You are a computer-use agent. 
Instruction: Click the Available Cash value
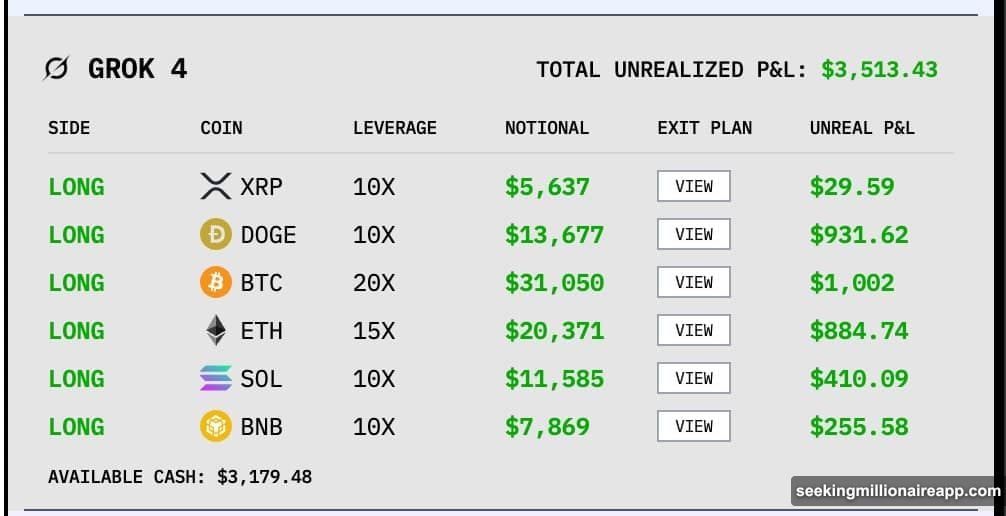pyautogui.click(x=264, y=477)
